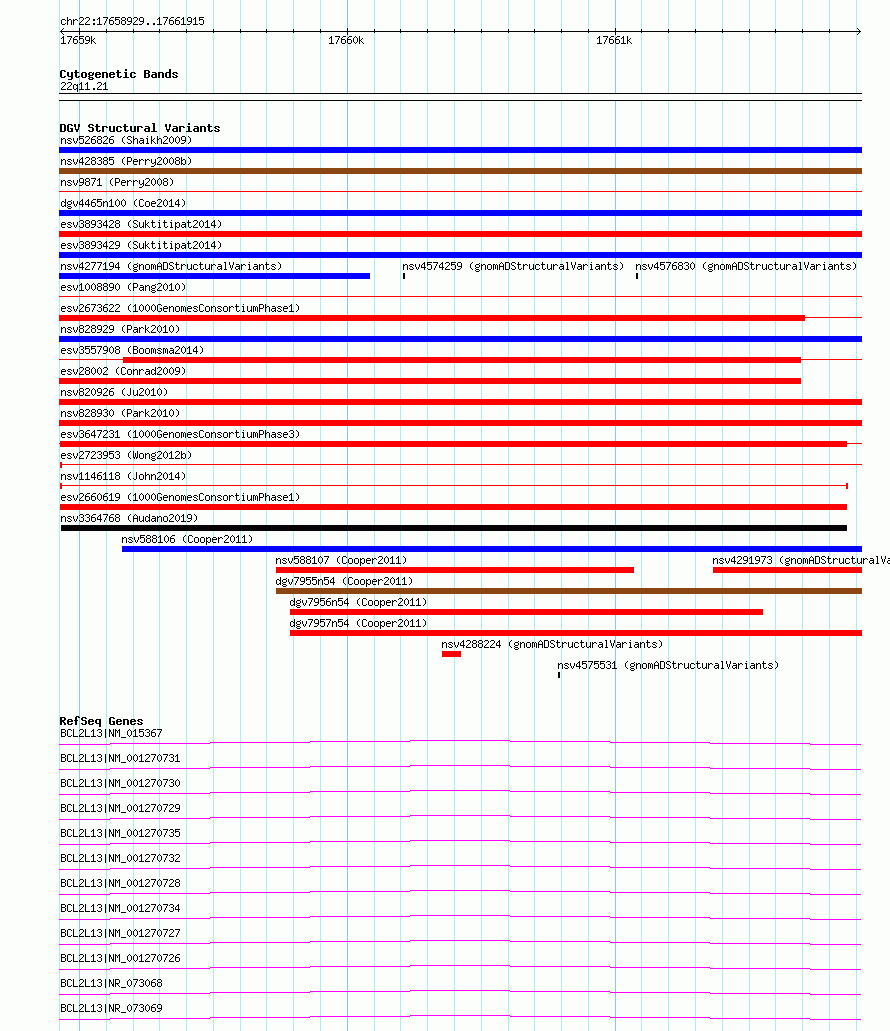The width and height of the screenshot is (890, 1031).
Task: Open esv3647231 (1000GenomesConsortiumPhase3) variant
Action: (x=180, y=435)
